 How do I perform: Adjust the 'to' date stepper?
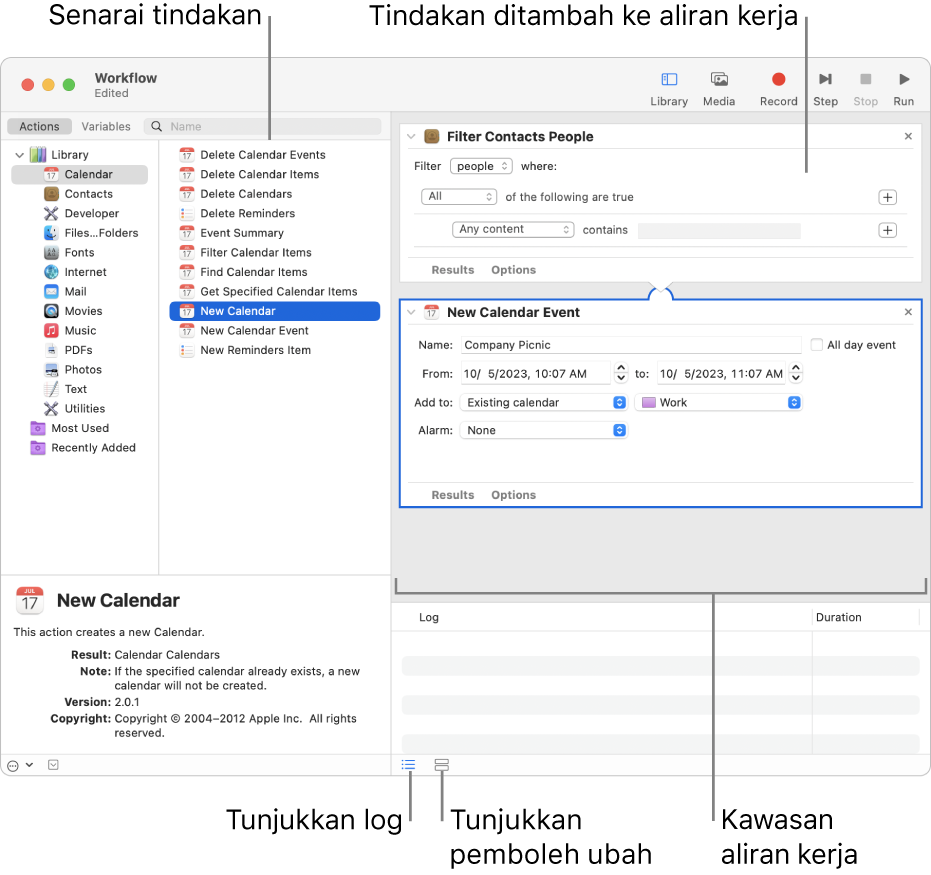[796, 373]
